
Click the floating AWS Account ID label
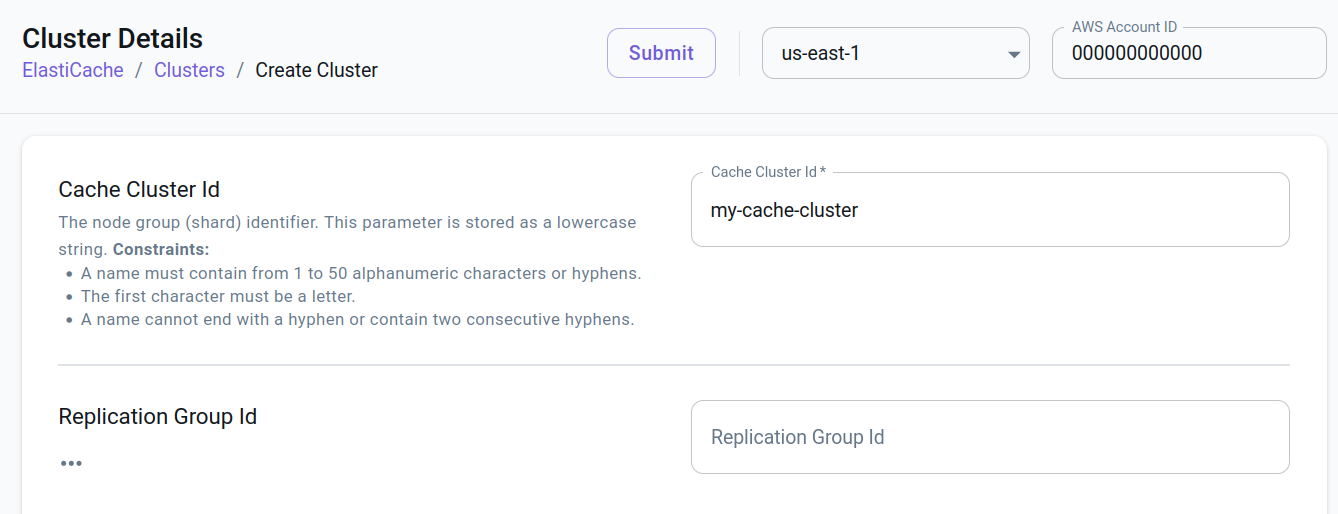(1125, 27)
